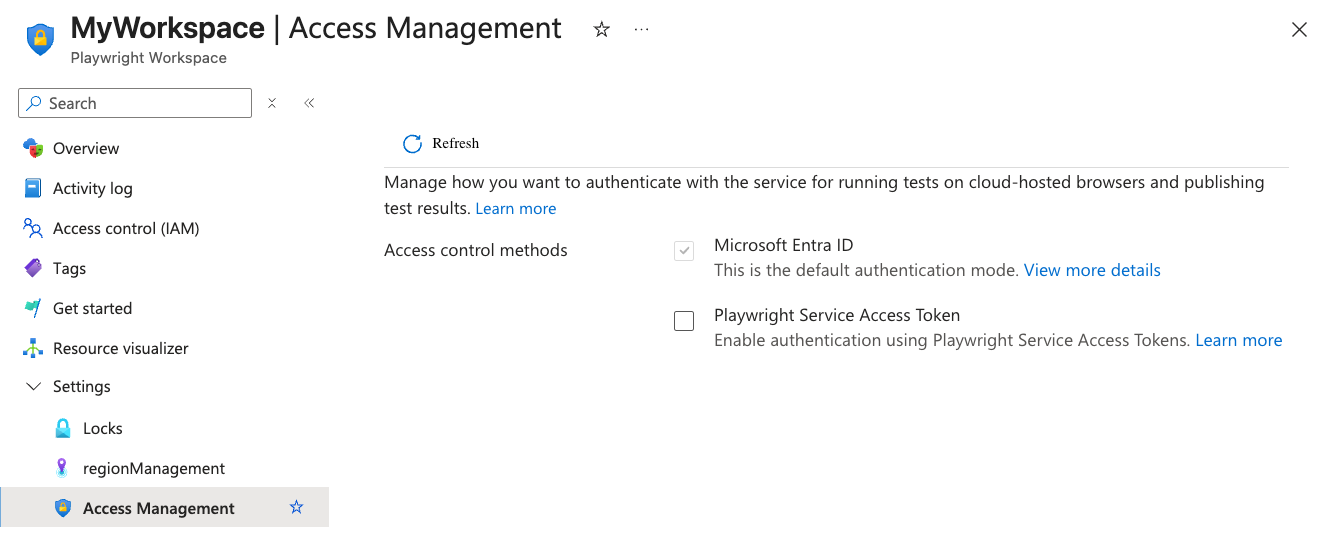Click the Overview cloud icon in sidebar

(33, 148)
